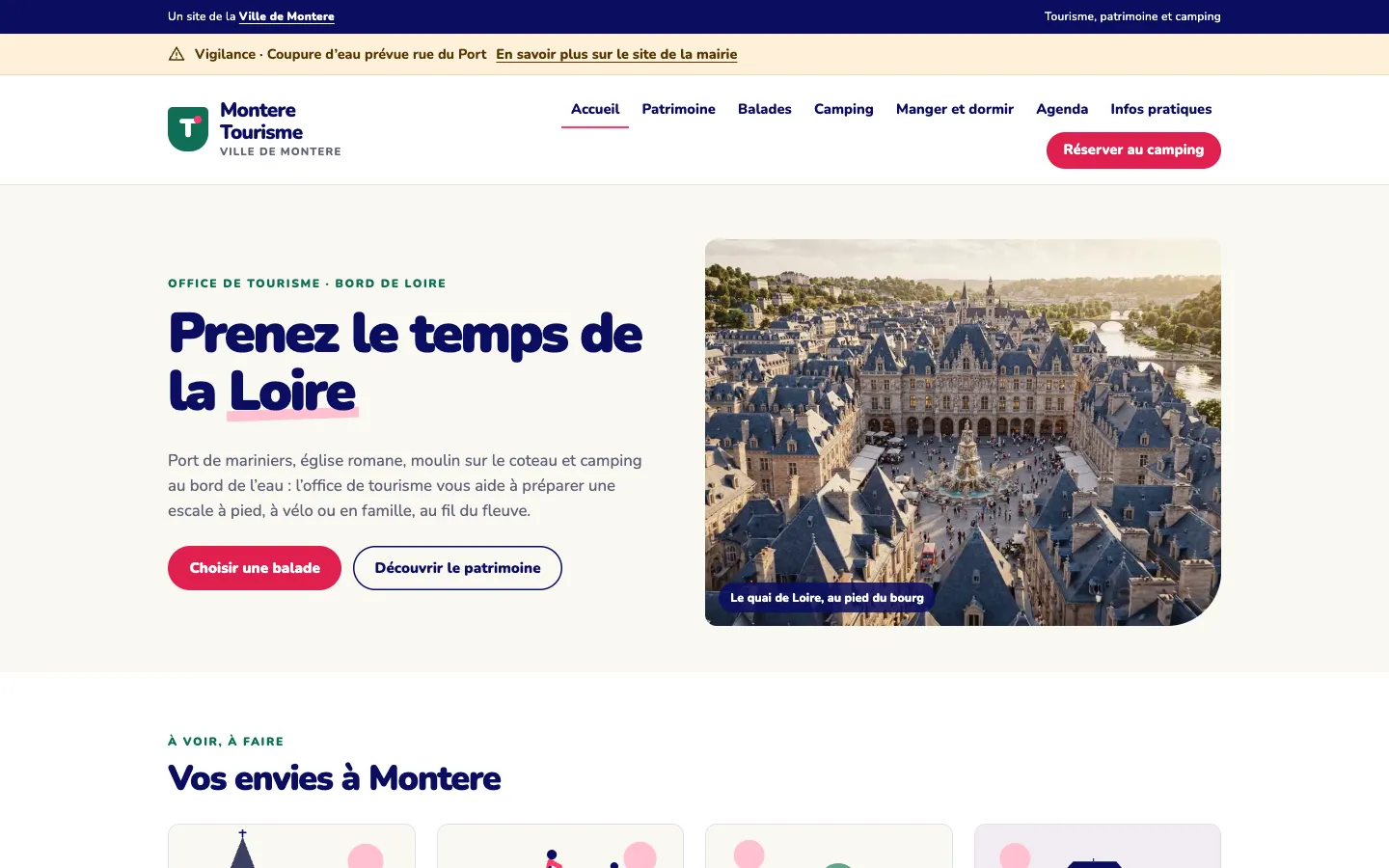Open the Ville de Montere link
The width and height of the screenshot is (1389, 868).
(x=286, y=16)
